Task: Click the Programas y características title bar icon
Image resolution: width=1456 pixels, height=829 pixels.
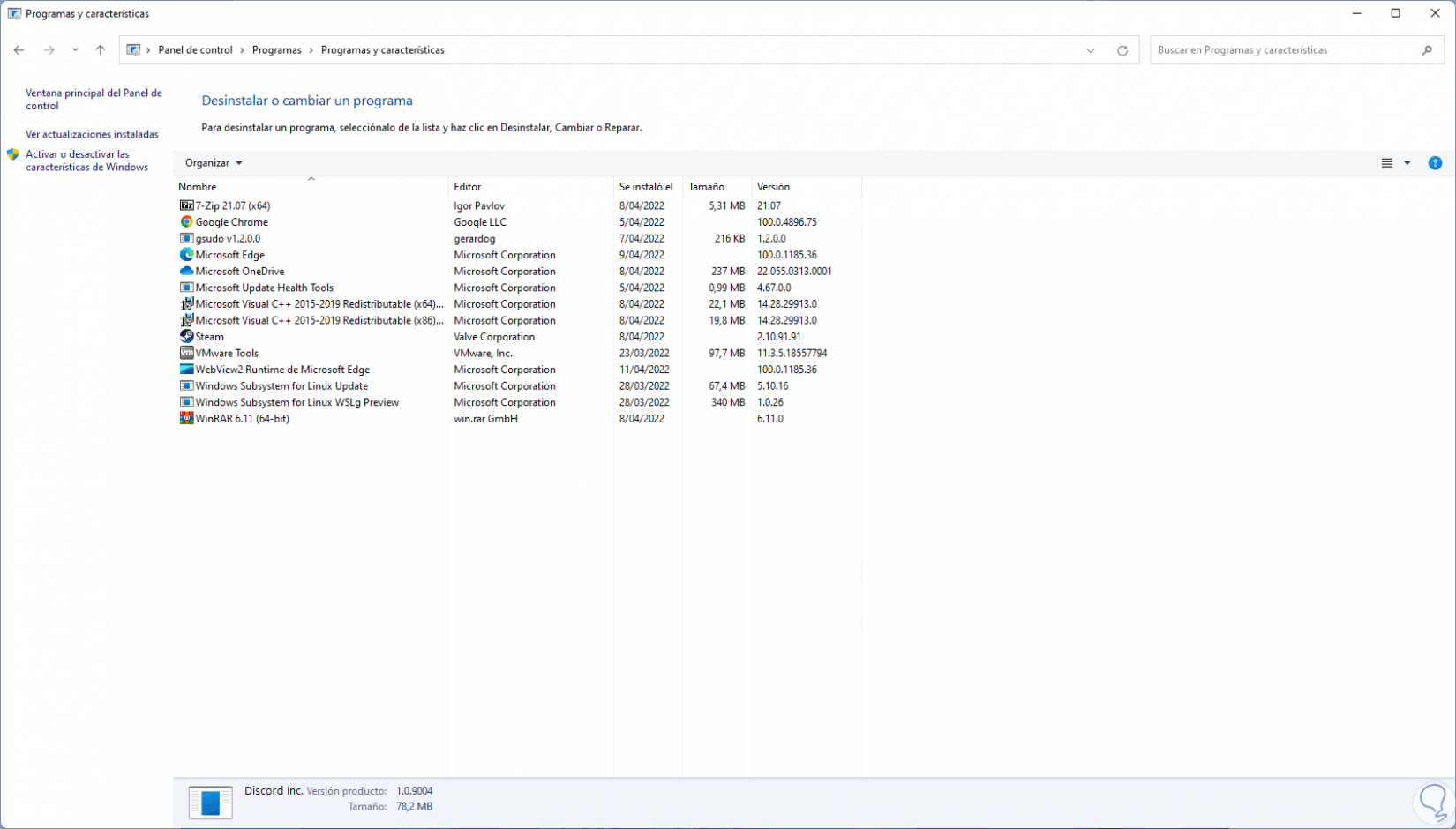Action: (14, 14)
